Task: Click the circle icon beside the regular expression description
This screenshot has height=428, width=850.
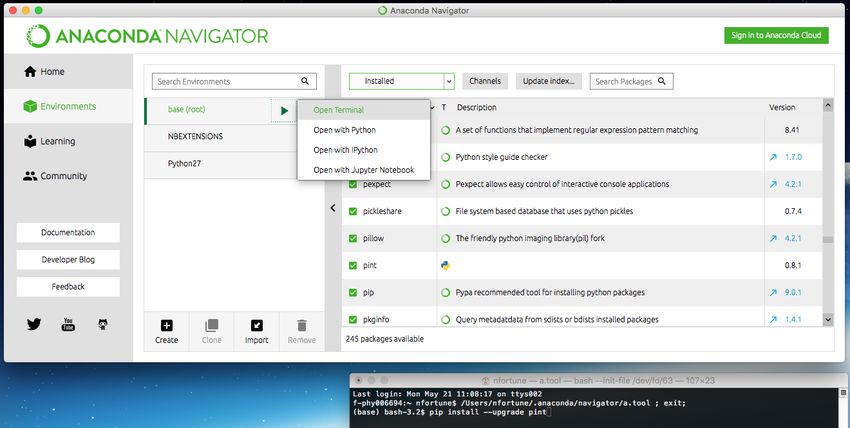Action: (x=446, y=130)
